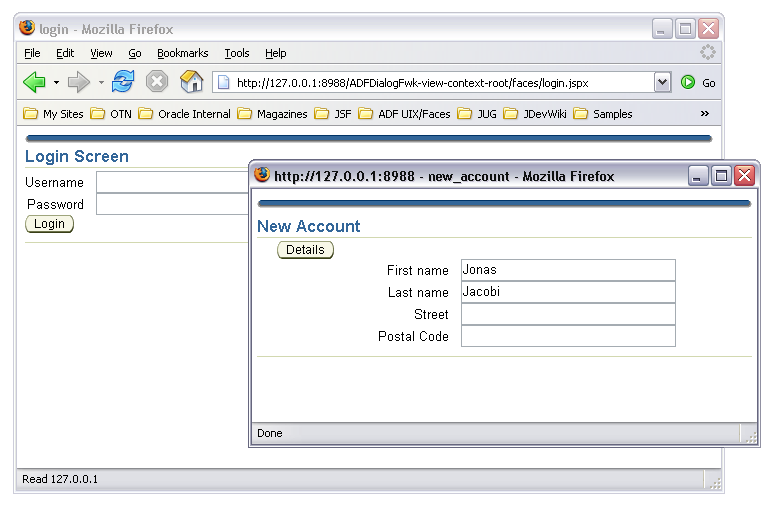Open the Tools menu
Viewport: 772px width, 508px height.
[x=237, y=53]
